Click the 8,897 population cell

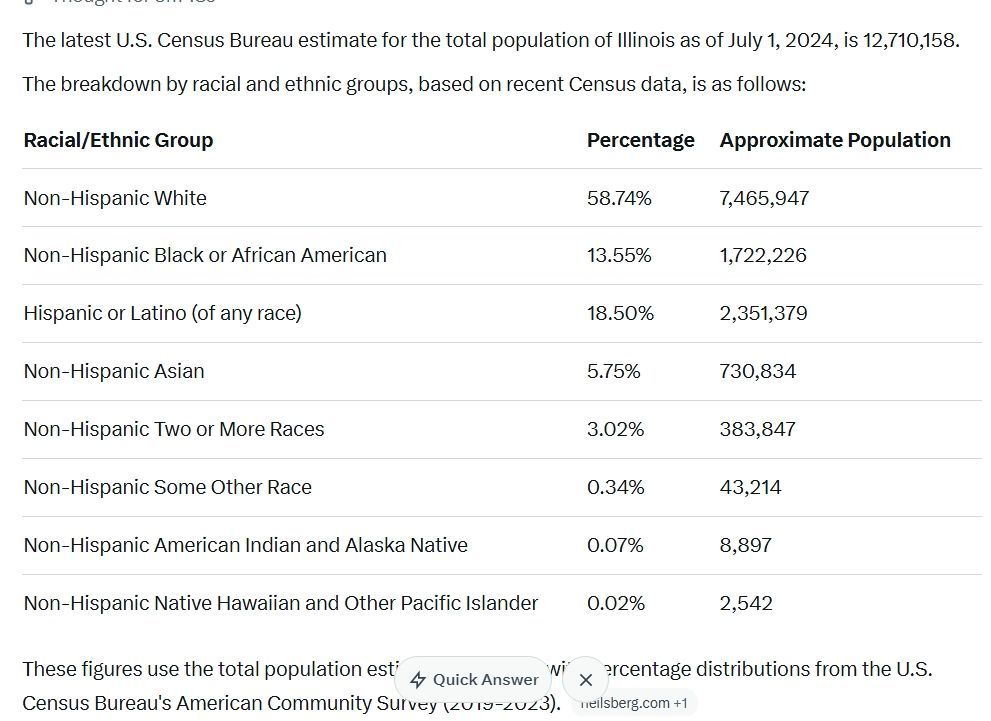point(745,545)
